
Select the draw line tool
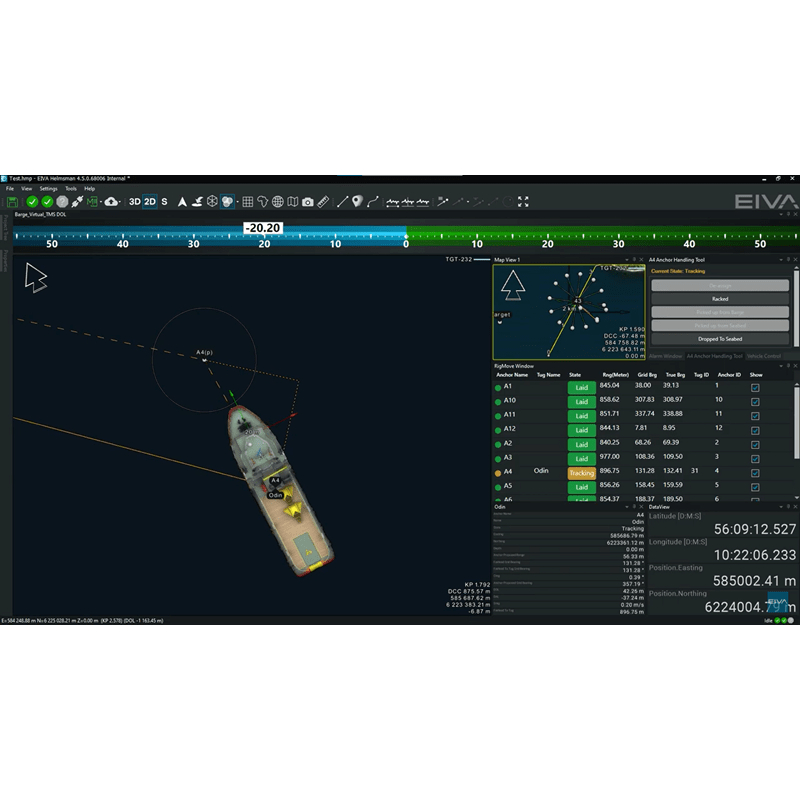tap(342, 202)
